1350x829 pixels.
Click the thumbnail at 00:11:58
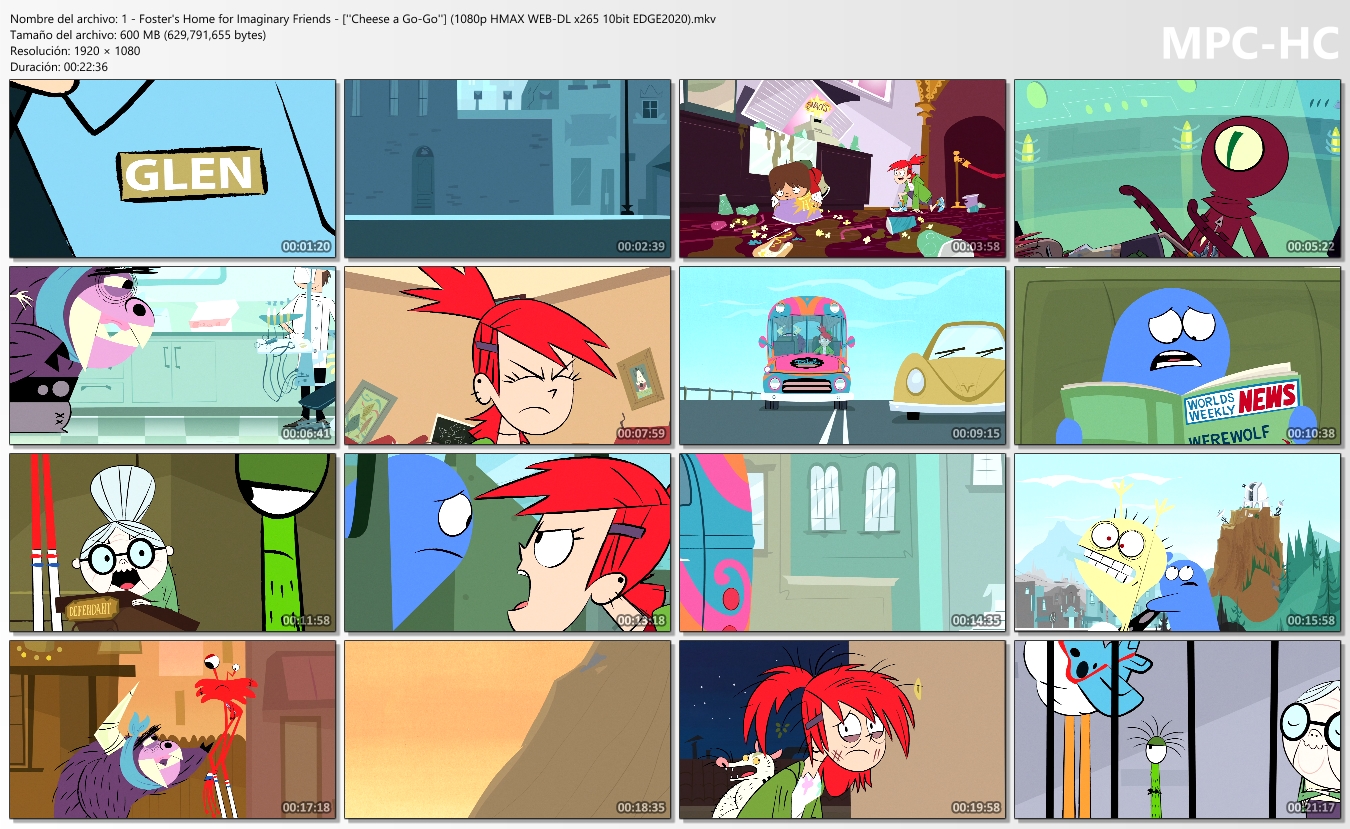[x=173, y=543]
